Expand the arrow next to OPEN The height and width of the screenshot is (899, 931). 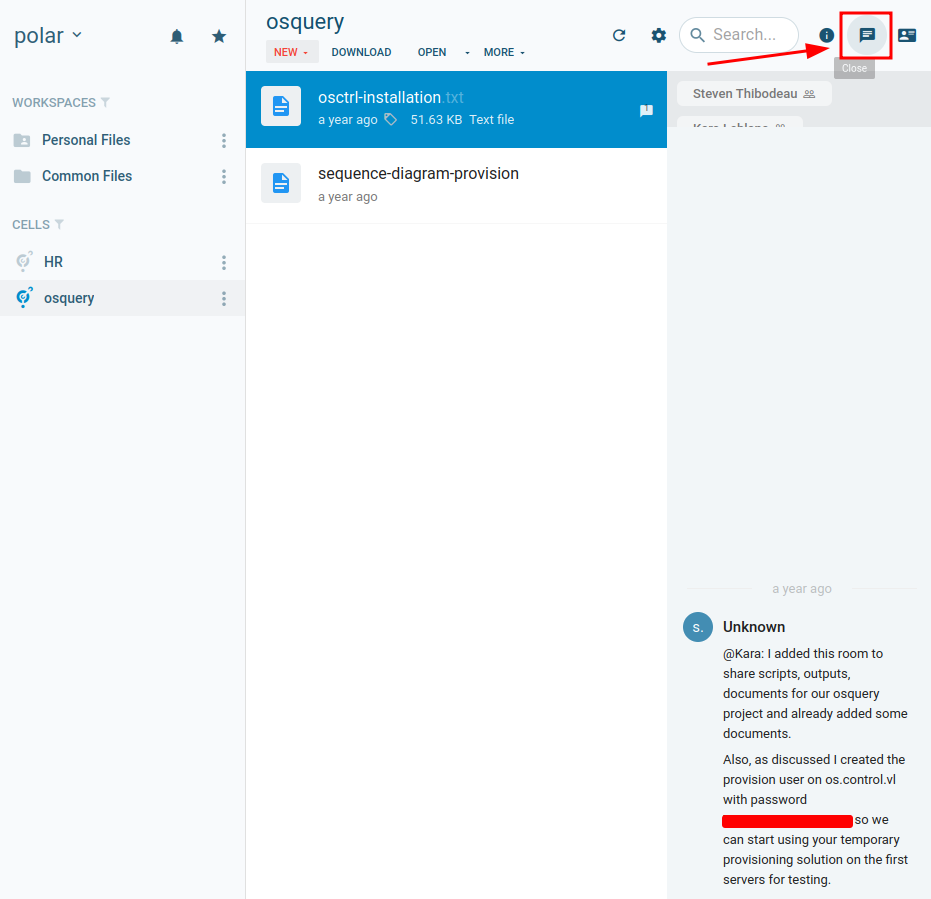[467, 53]
